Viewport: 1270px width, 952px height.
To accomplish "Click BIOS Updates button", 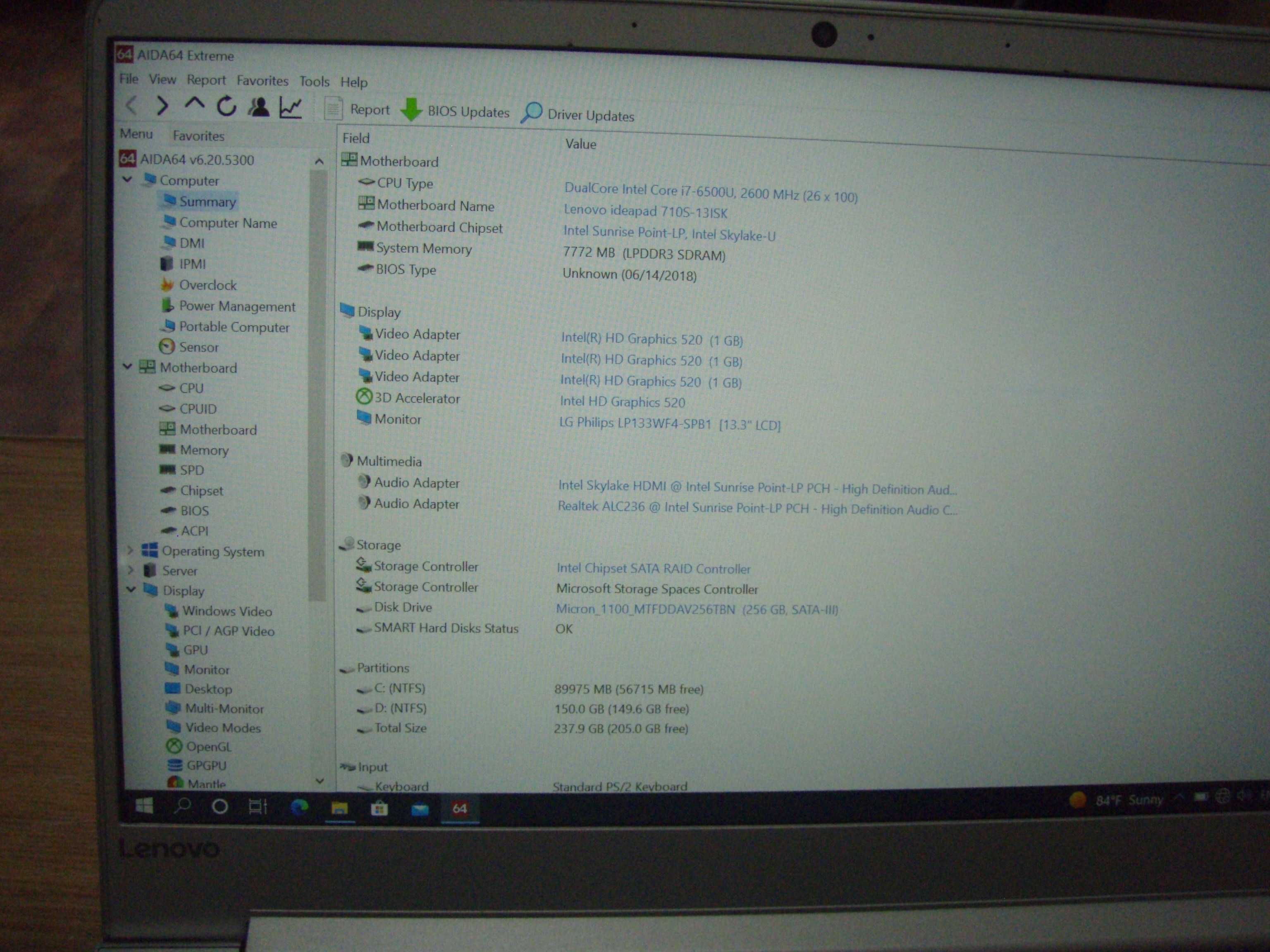I will pyautogui.click(x=455, y=111).
